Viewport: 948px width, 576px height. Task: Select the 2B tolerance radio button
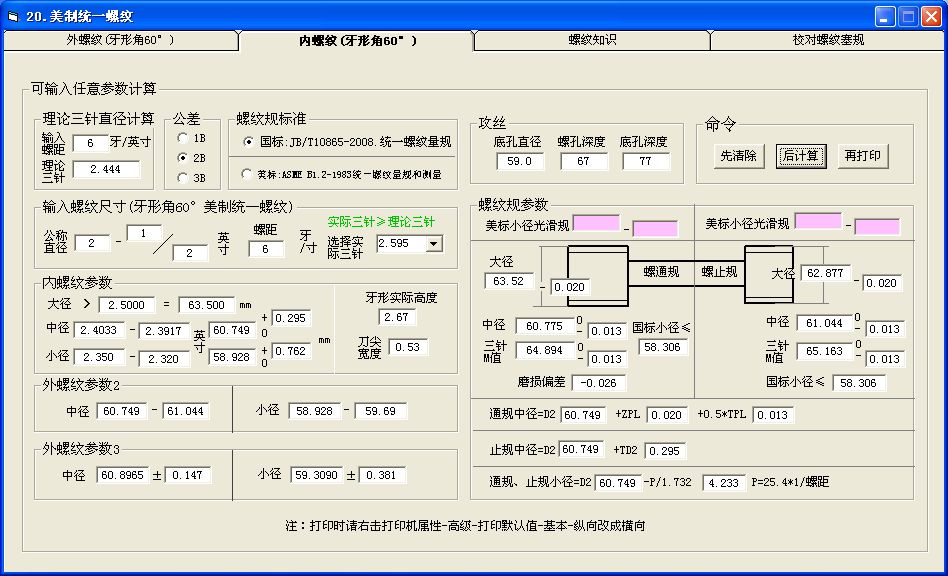(183, 158)
